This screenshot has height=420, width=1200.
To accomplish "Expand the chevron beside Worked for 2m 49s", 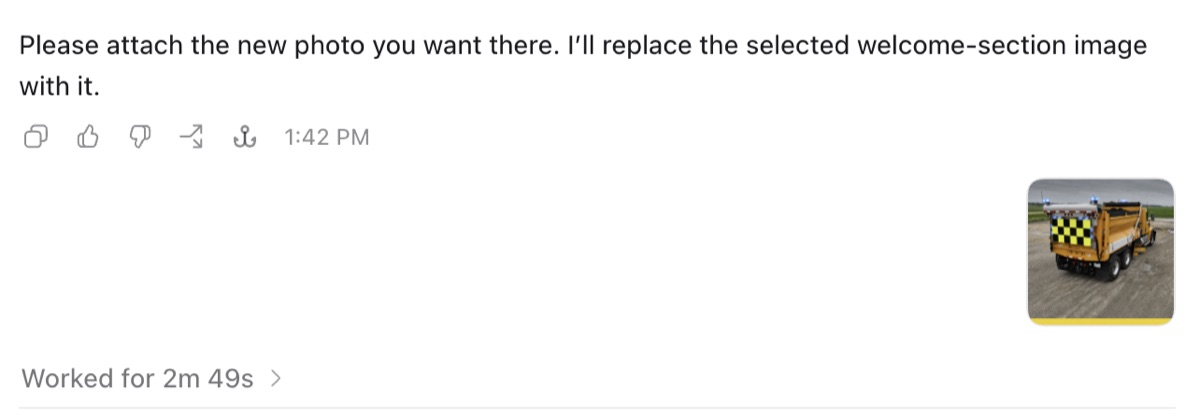I will point(276,379).
